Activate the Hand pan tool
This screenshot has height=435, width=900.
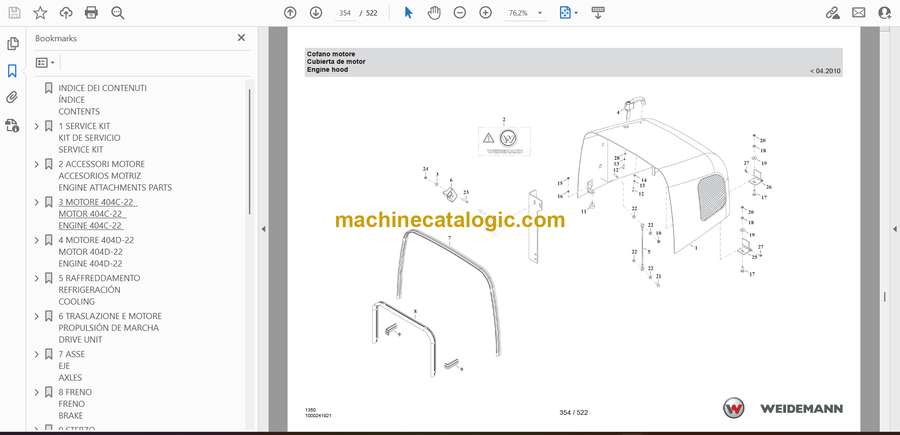pyautogui.click(x=435, y=13)
